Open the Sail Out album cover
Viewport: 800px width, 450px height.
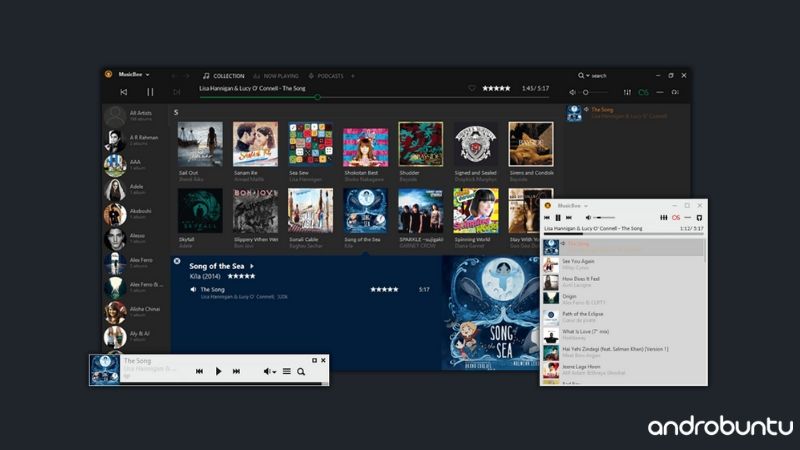point(200,144)
